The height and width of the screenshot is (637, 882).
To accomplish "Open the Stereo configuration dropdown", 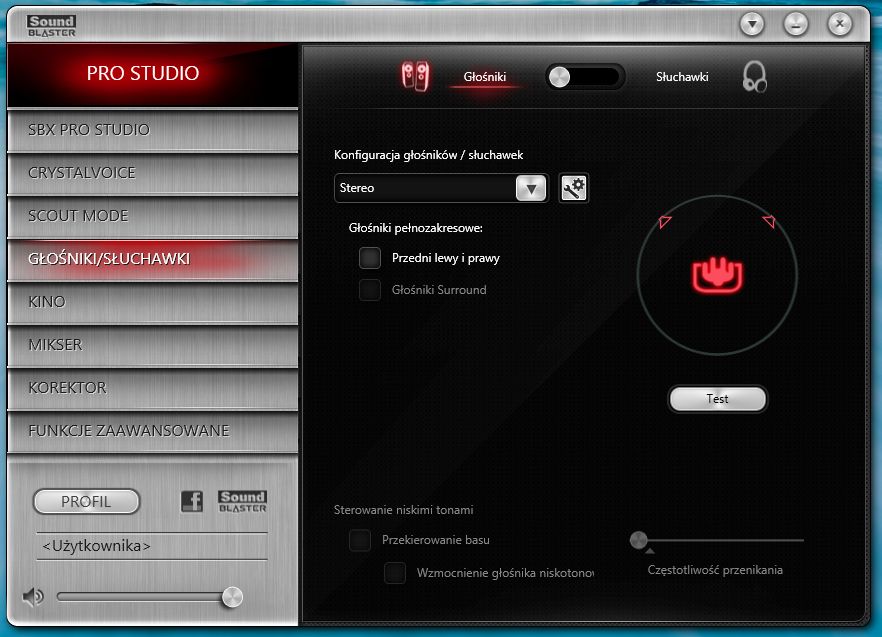I will tap(441, 188).
